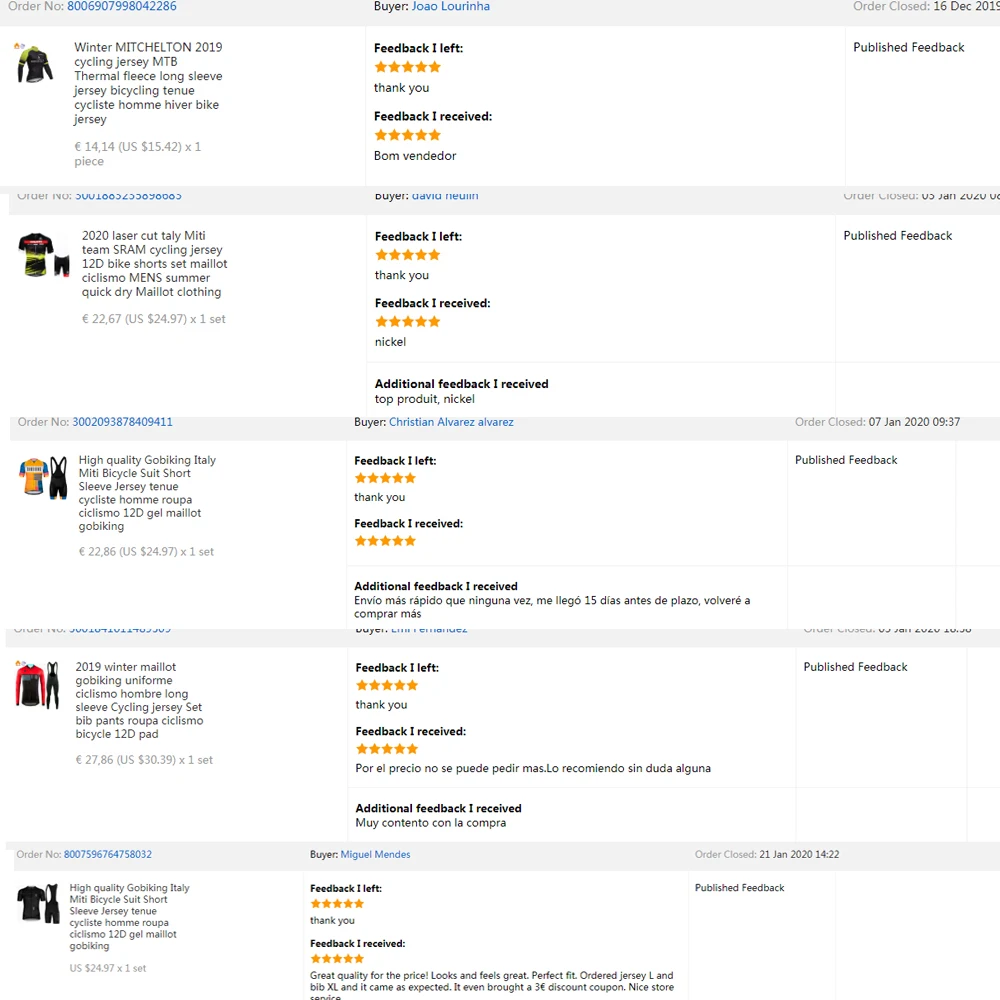The height and width of the screenshot is (1000, 1000).
Task: Open order number 8006907998042286
Action: point(121,6)
